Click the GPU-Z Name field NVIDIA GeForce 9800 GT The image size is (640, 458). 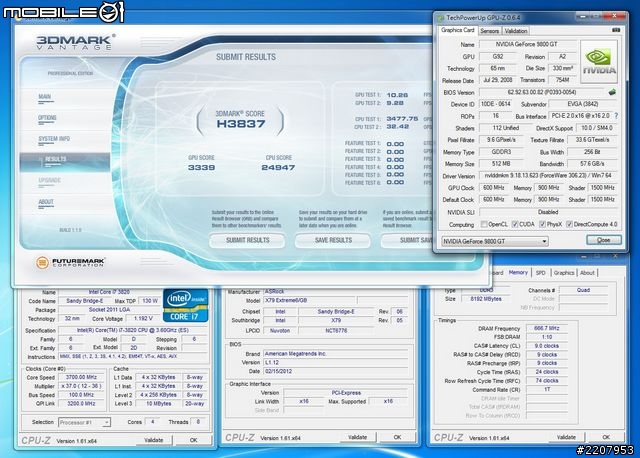click(x=527, y=44)
